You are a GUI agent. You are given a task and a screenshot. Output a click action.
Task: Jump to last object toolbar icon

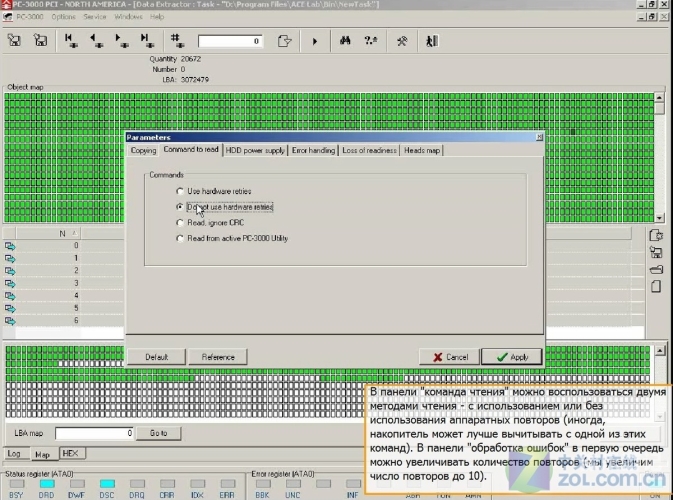tap(147, 41)
